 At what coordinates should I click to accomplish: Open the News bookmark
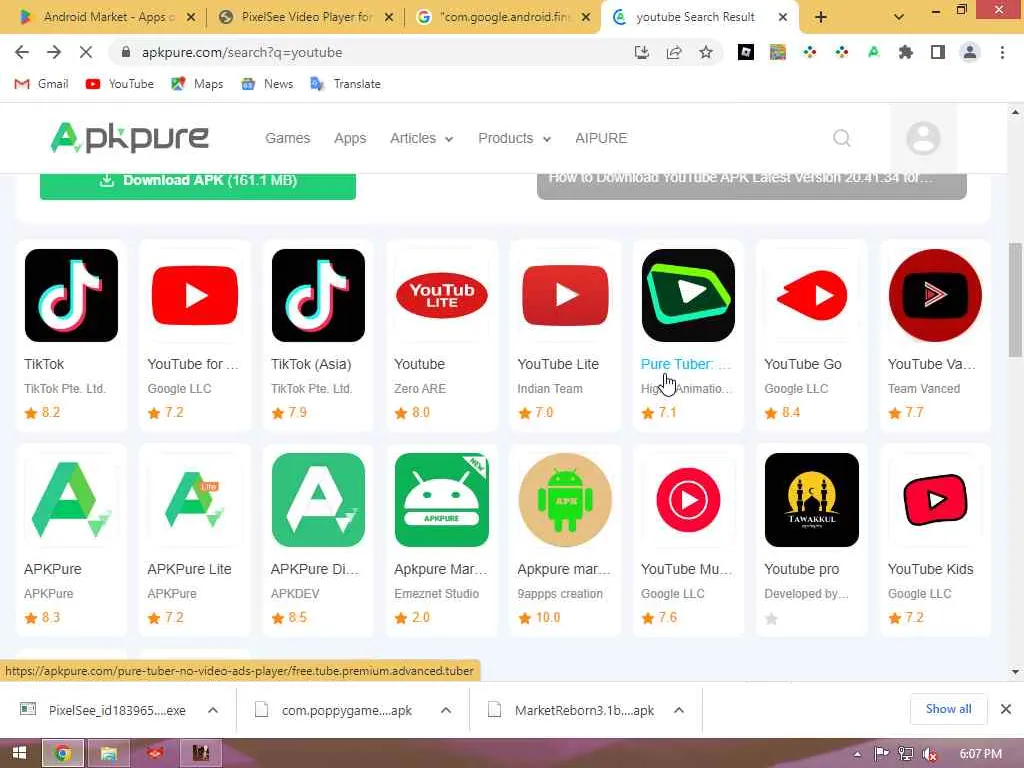coord(267,84)
